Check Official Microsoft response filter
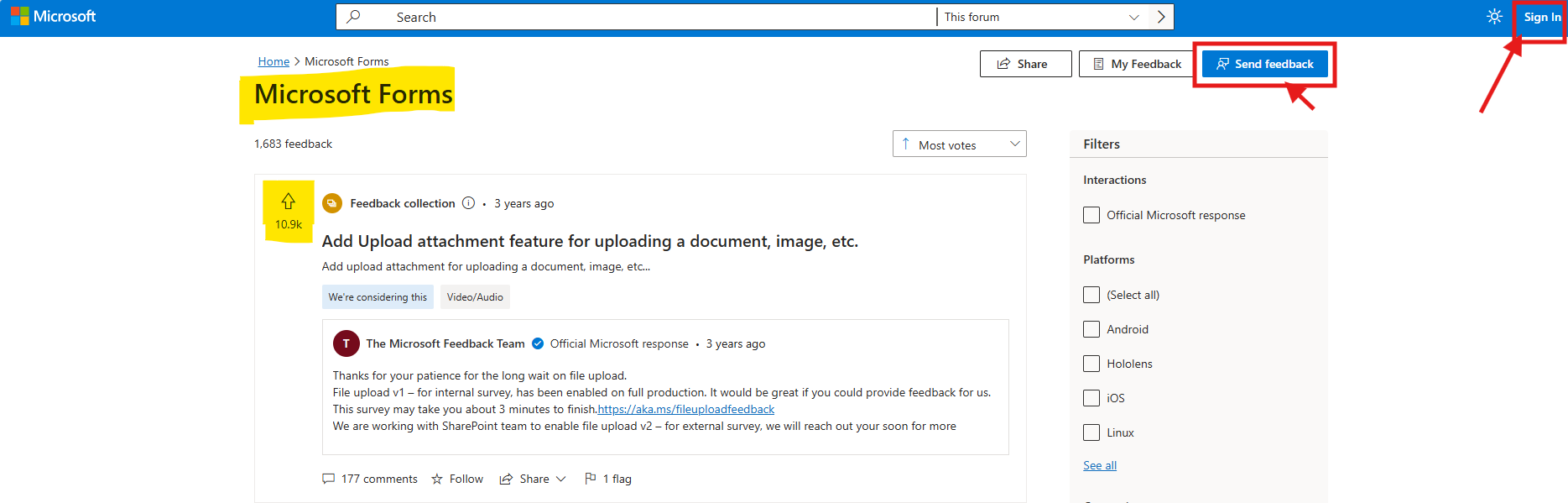Image resolution: width=1568 pixels, height=503 pixels. click(1091, 215)
